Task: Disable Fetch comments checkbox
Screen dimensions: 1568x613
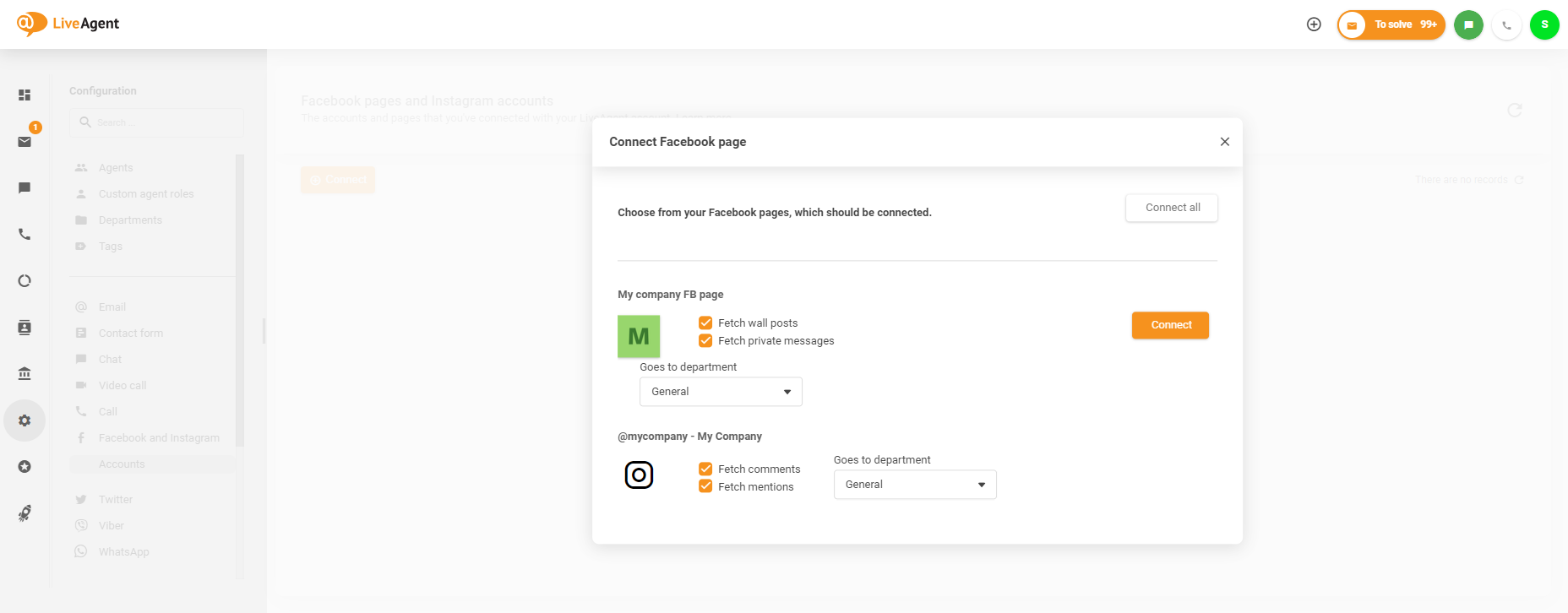Action: [705, 469]
